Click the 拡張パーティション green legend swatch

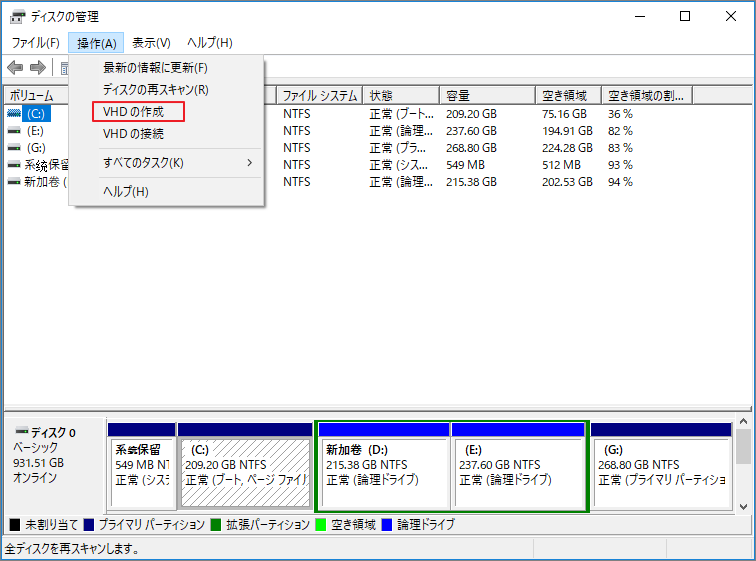(x=216, y=524)
